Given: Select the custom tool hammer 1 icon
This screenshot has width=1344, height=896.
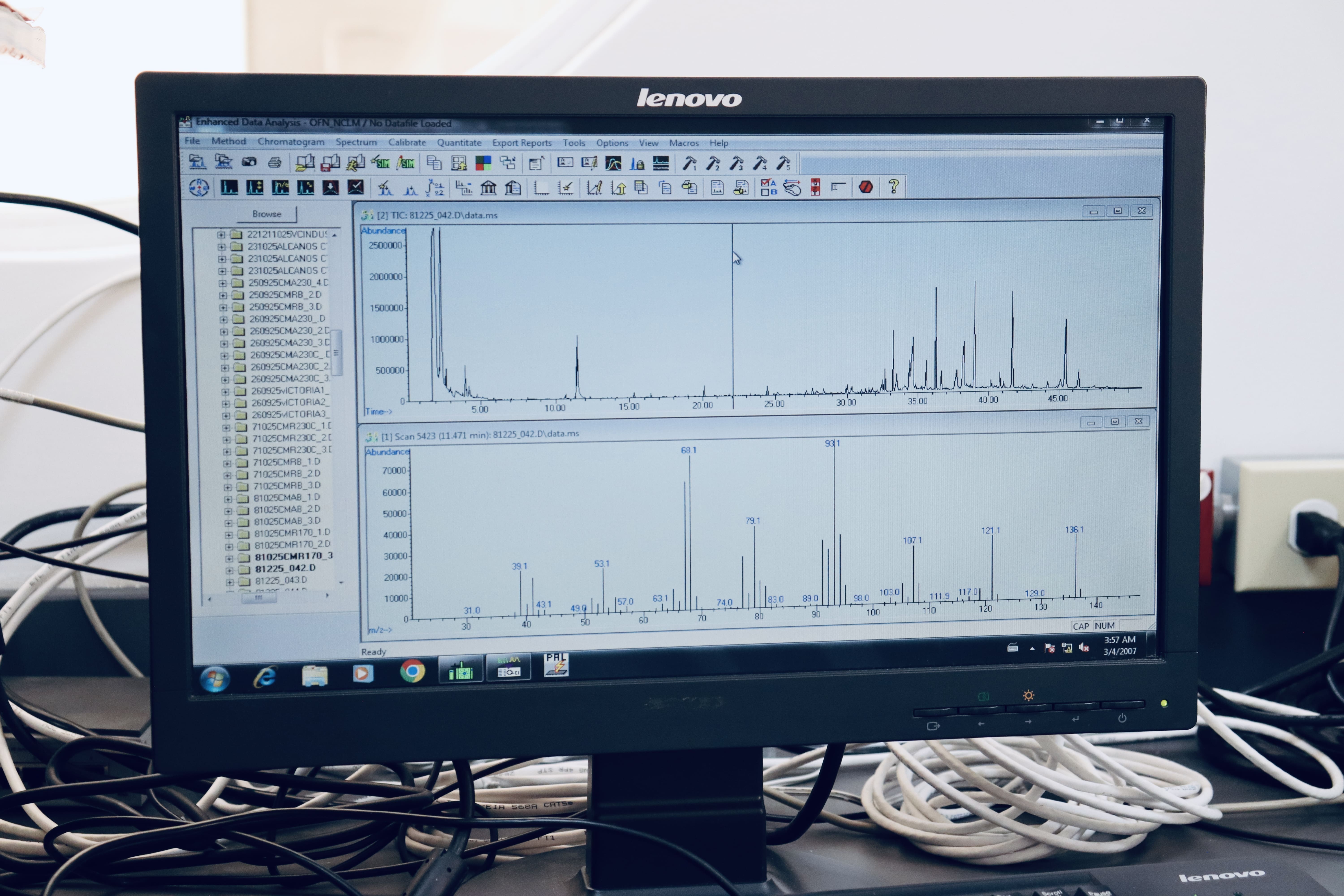Looking at the screenshot, I should tap(690, 164).
